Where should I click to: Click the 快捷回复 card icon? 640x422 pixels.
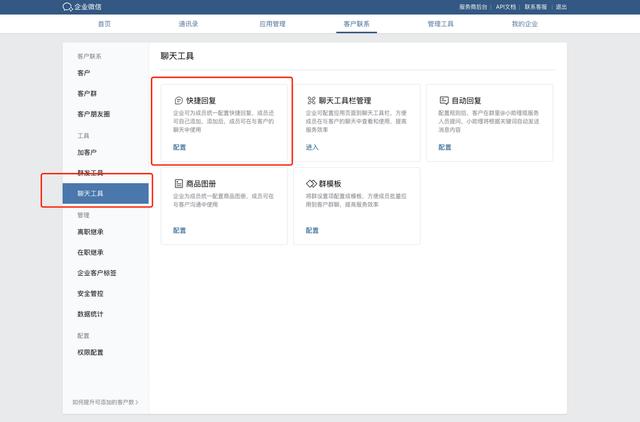[178, 100]
